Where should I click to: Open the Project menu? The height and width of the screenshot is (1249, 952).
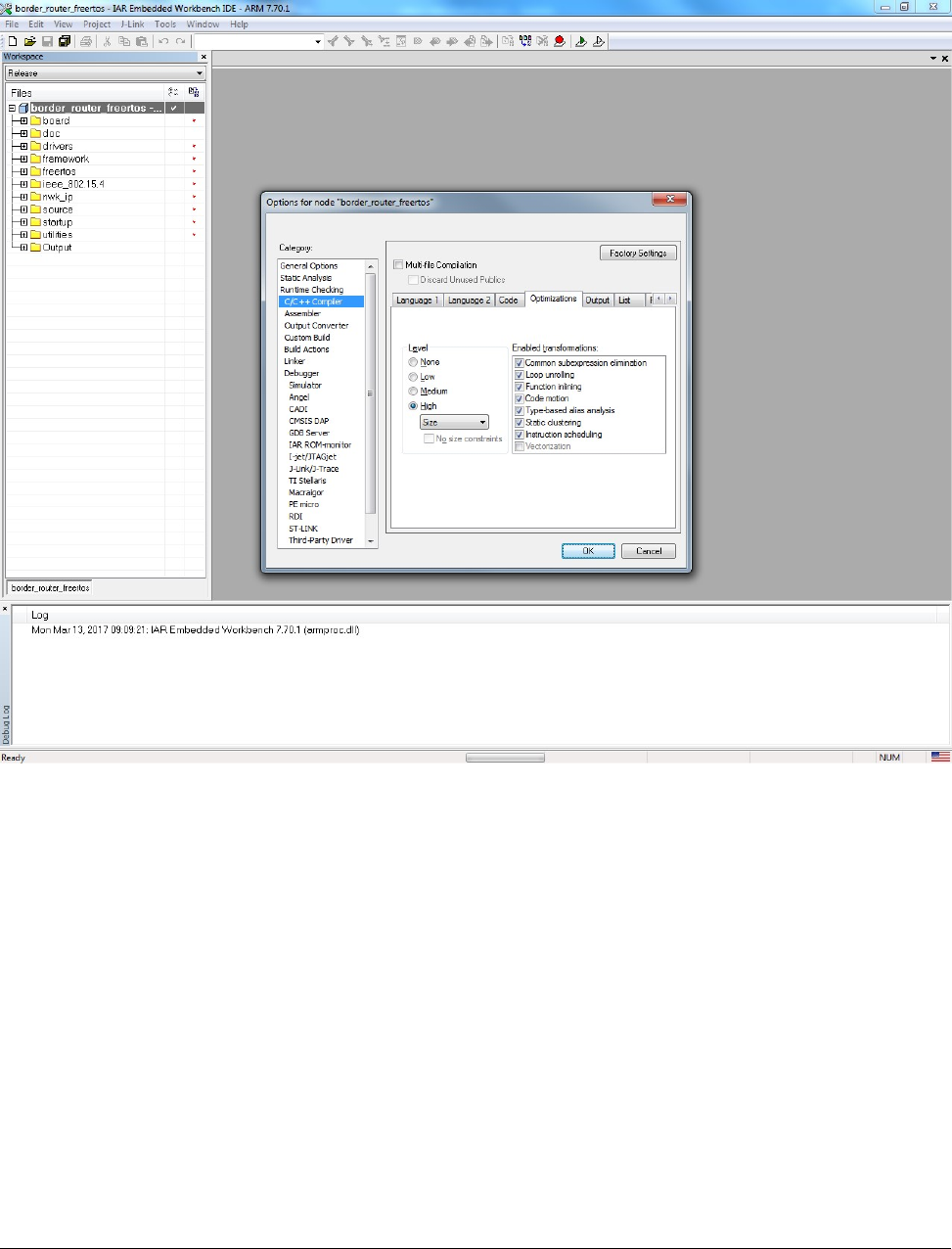(x=97, y=24)
